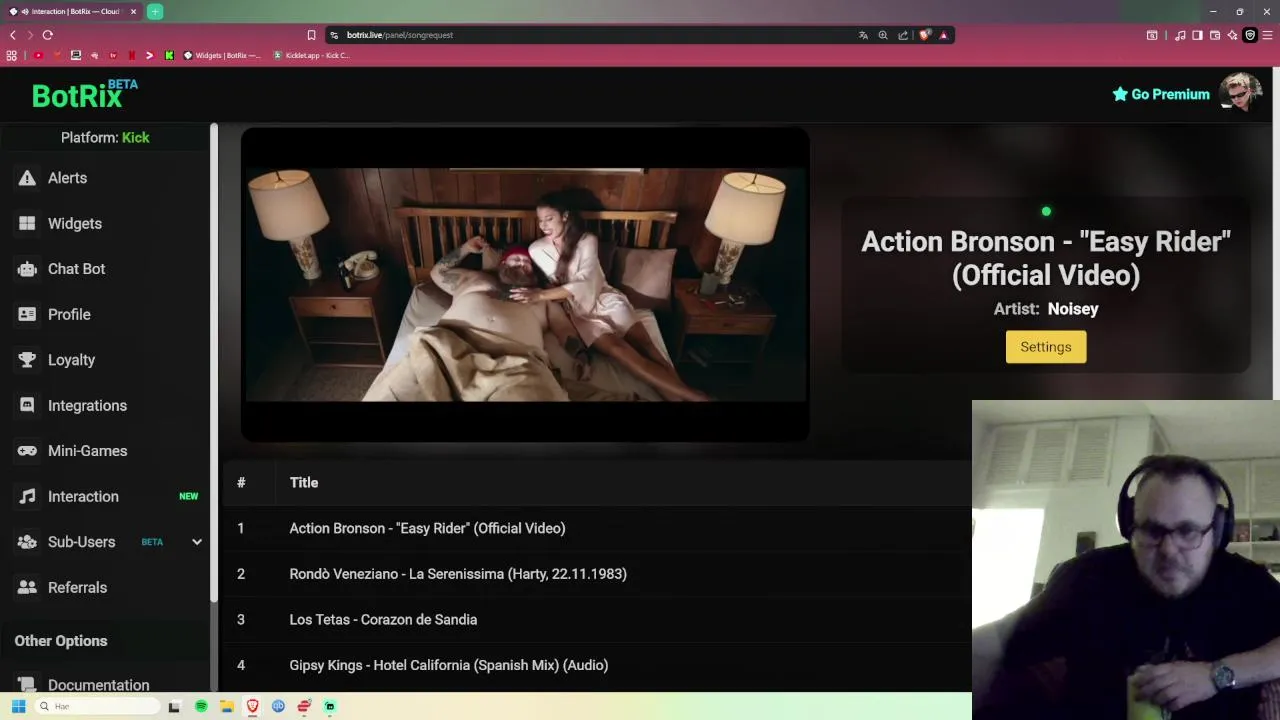Select the Interaction BotRix browser tab
This screenshot has width=1280, height=720.
point(72,12)
